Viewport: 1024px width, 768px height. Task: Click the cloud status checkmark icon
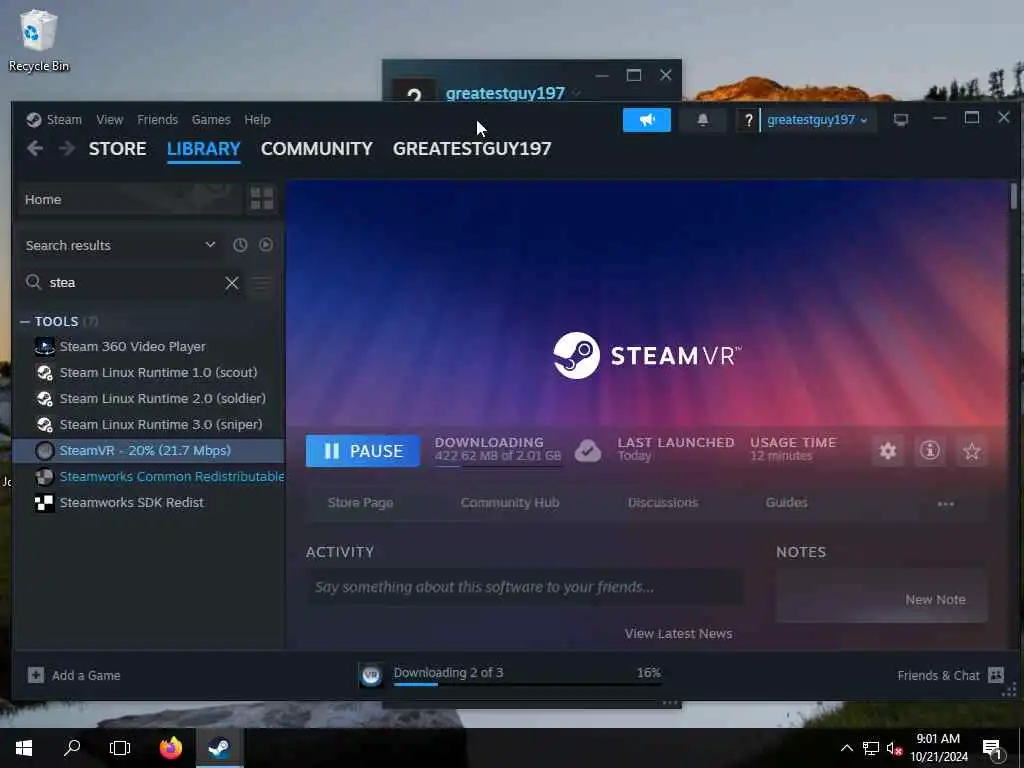point(588,451)
